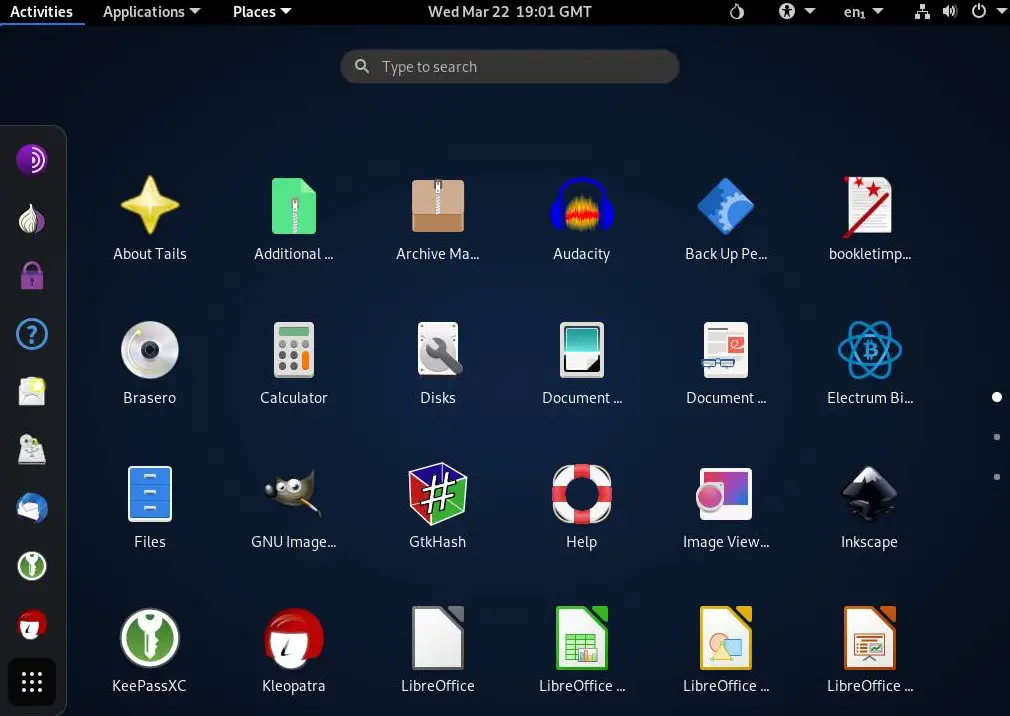
Task: Switch to second app grid page
Action: 997,437
